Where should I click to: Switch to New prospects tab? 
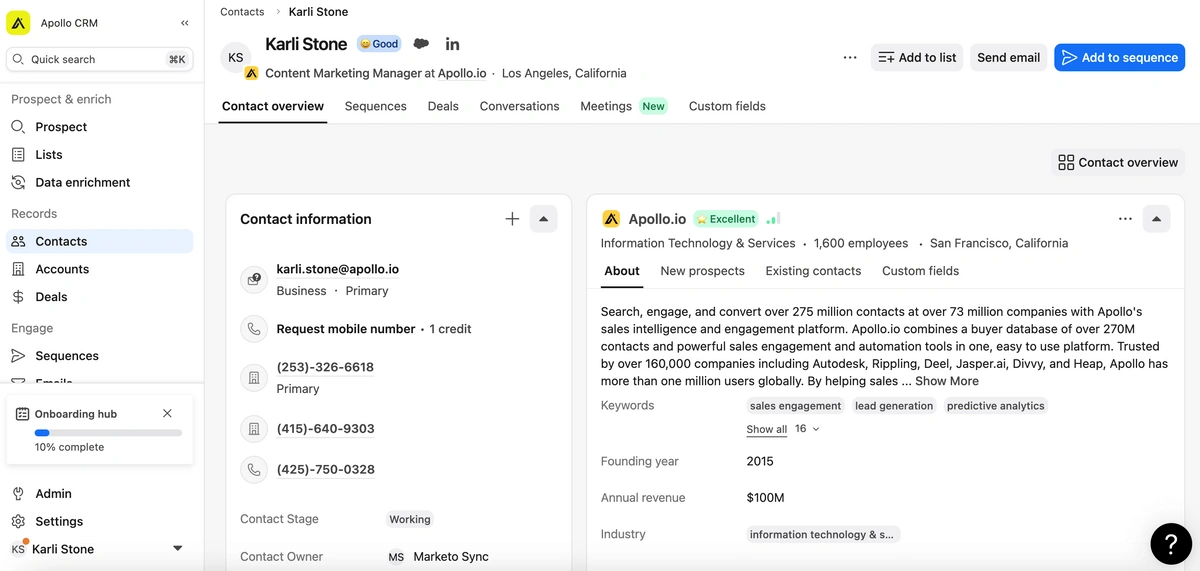pyautogui.click(x=702, y=271)
